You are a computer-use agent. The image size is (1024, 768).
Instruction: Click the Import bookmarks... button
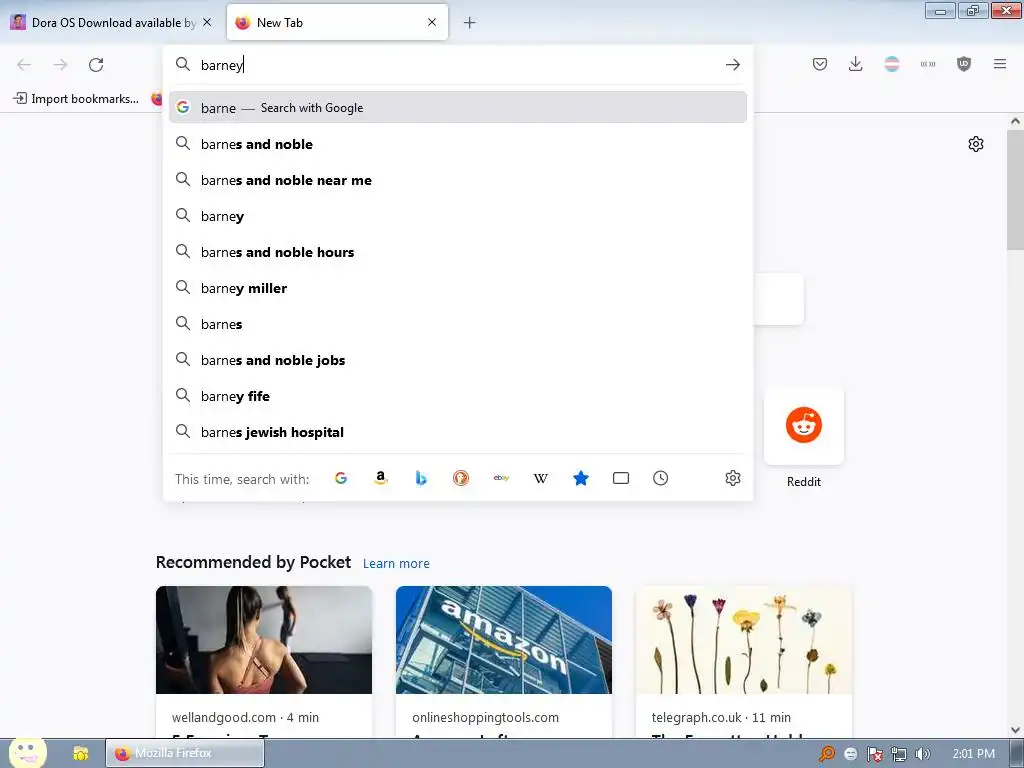[x=76, y=99]
